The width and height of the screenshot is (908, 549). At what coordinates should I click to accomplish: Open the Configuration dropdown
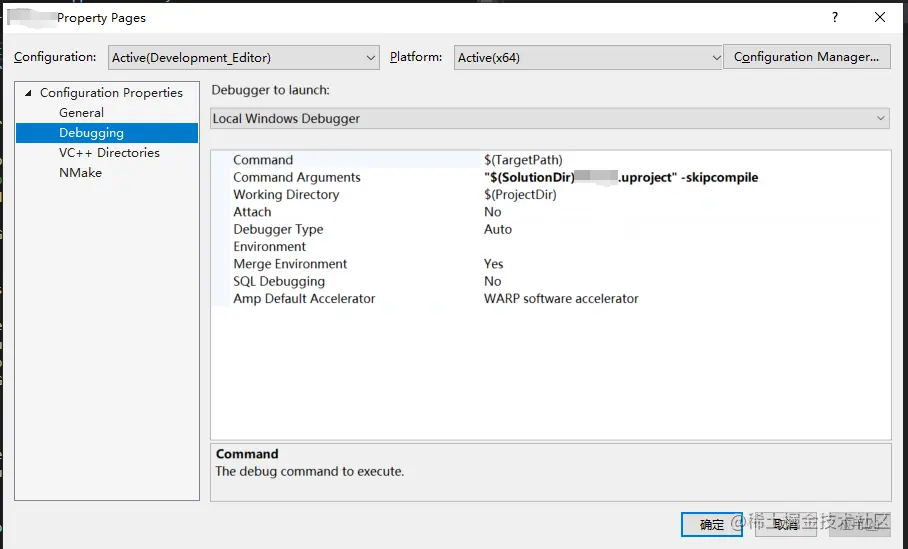click(243, 57)
